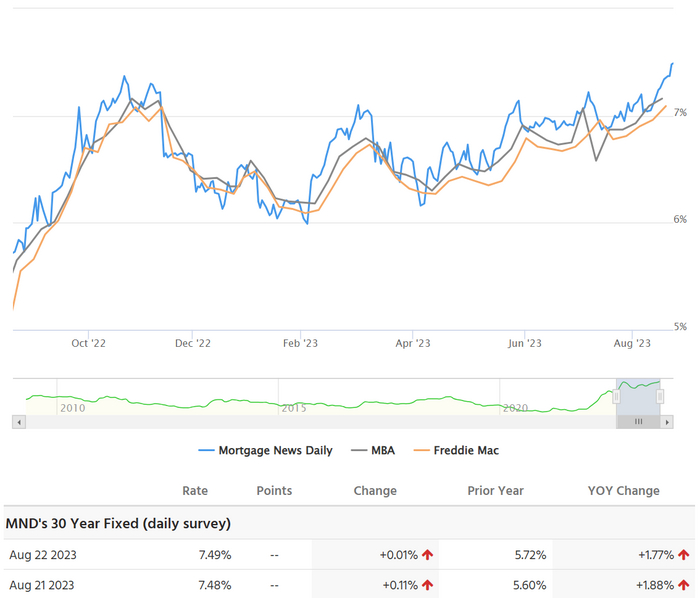Click the navigator scrollbar thumb grip
This screenshot has width=700, height=598.
tap(638, 422)
